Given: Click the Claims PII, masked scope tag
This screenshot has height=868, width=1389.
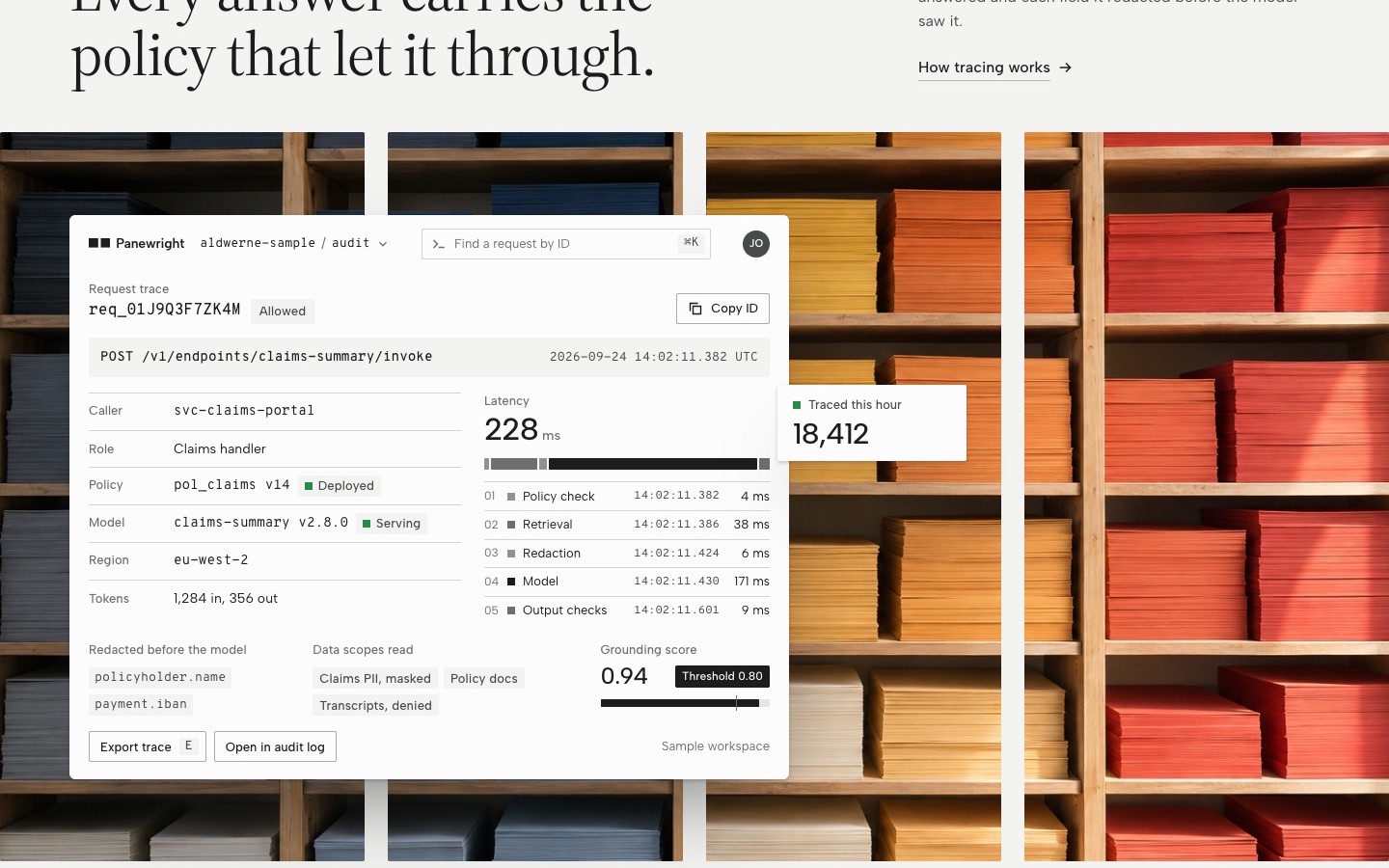Looking at the screenshot, I should coord(375,678).
